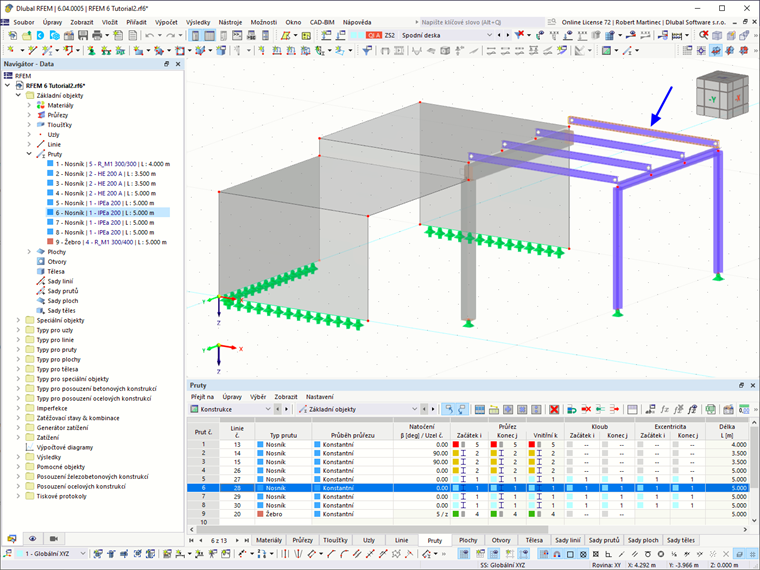
Task: Click the Print icon in the toolbar
Action: point(97,35)
